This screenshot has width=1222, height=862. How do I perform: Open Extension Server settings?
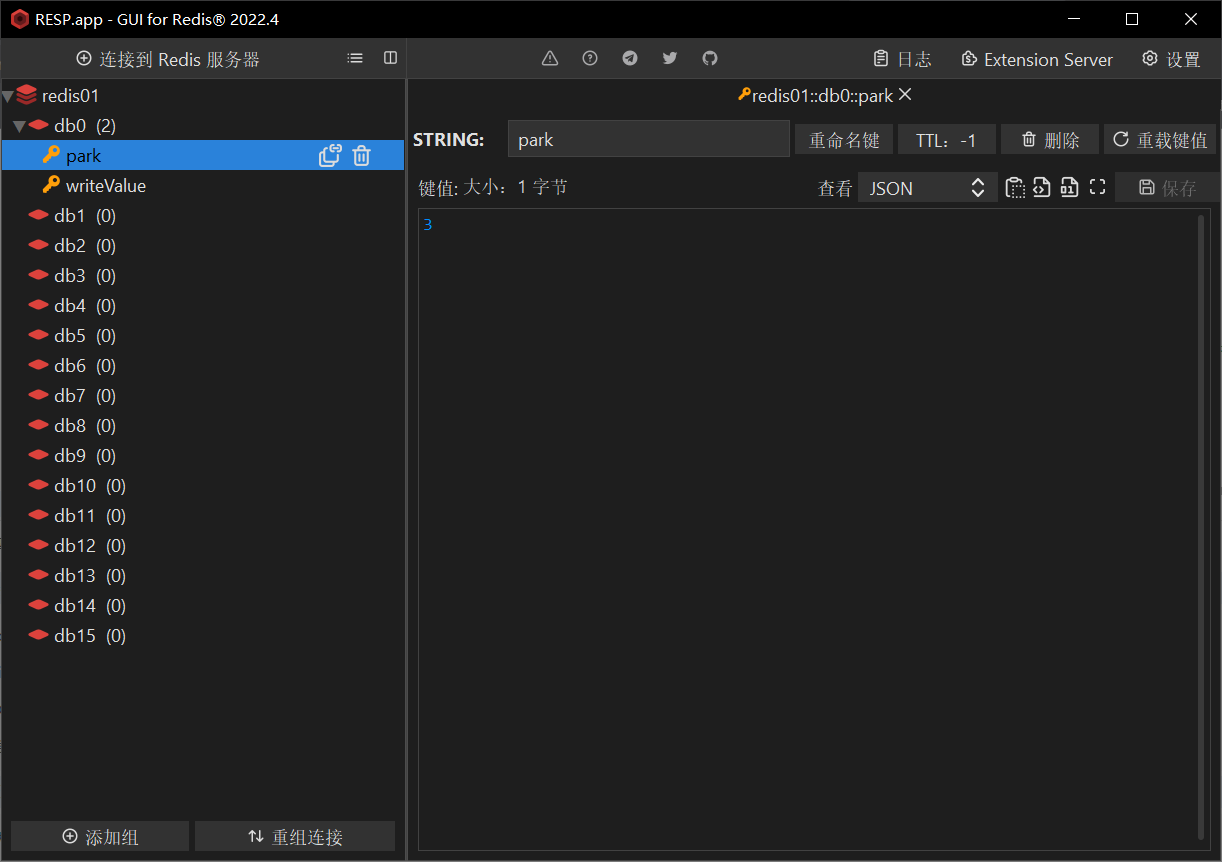[x=1037, y=59]
